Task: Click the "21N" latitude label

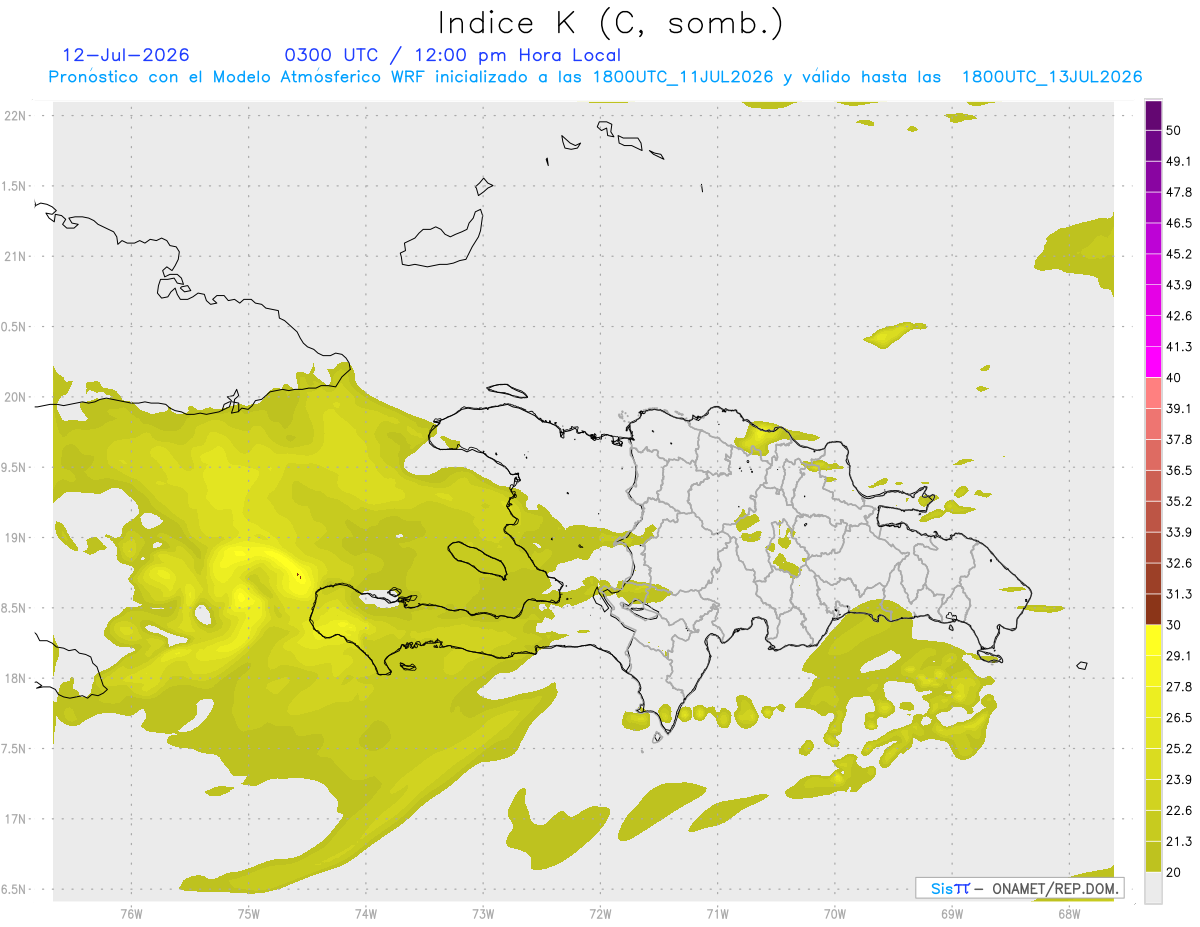Action: [x=15, y=256]
